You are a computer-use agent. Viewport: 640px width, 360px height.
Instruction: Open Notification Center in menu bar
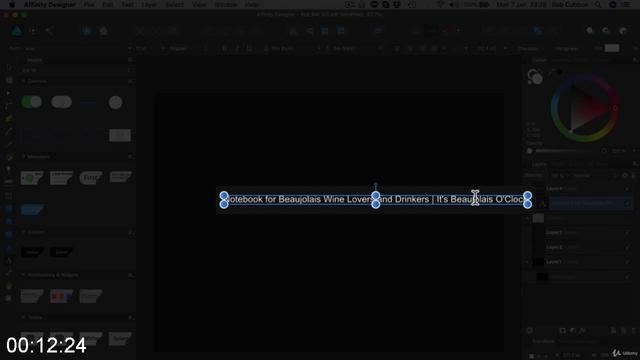[x=627, y=4]
